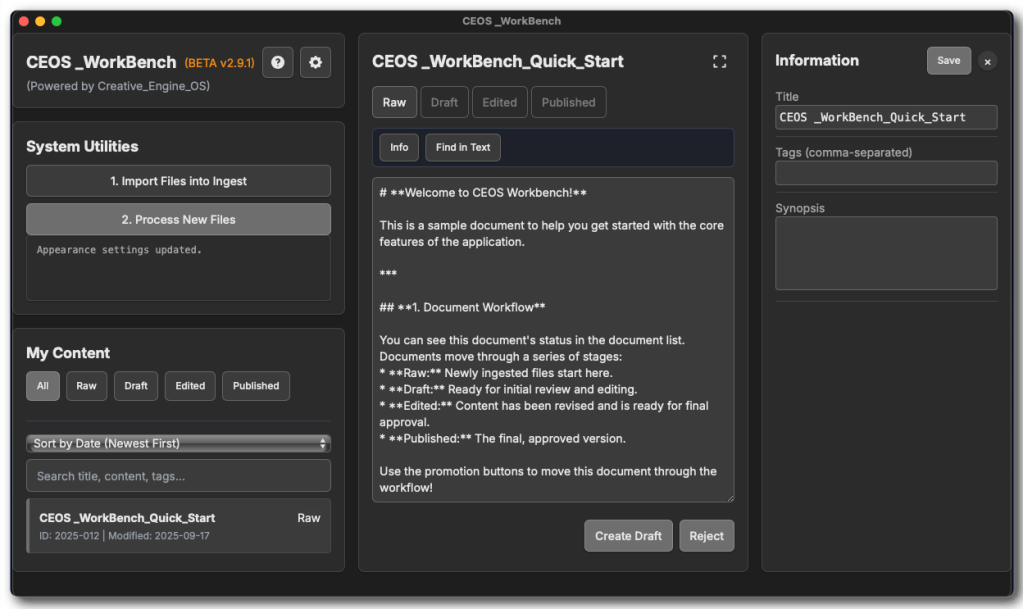The height and width of the screenshot is (609, 1023).
Task: Select the CEOS _WorkBench_Quick_Start list entry
Action: pos(178,525)
